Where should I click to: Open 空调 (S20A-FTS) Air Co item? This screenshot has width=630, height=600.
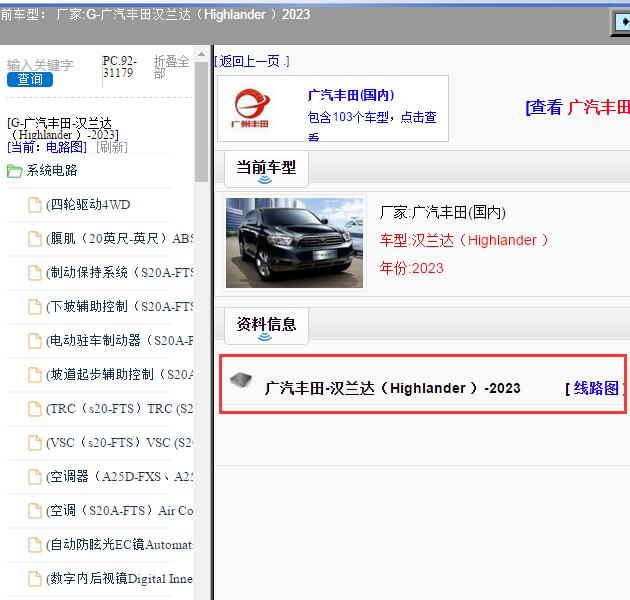119,510
